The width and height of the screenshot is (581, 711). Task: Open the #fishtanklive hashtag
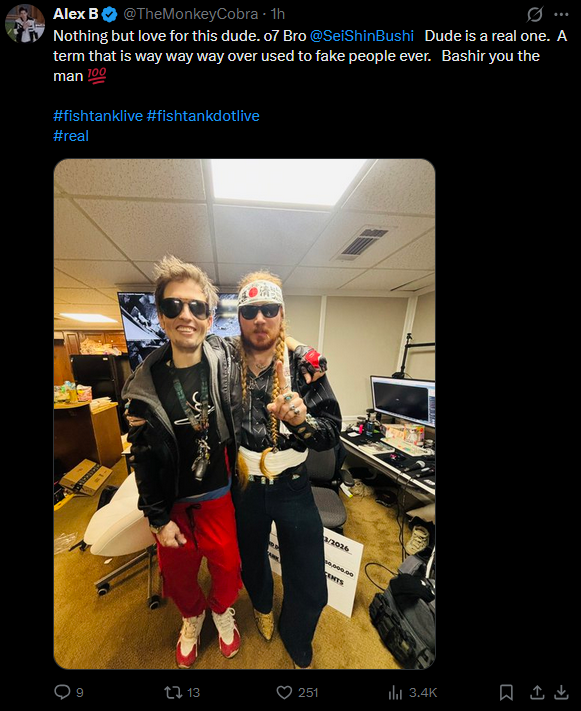(x=98, y=116)
